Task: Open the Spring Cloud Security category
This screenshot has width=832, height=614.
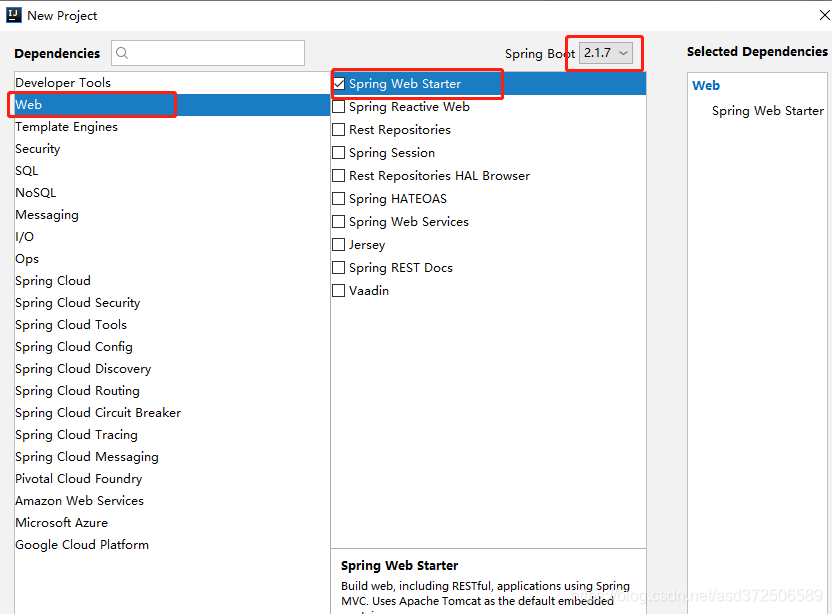Action: pos(172,303)
